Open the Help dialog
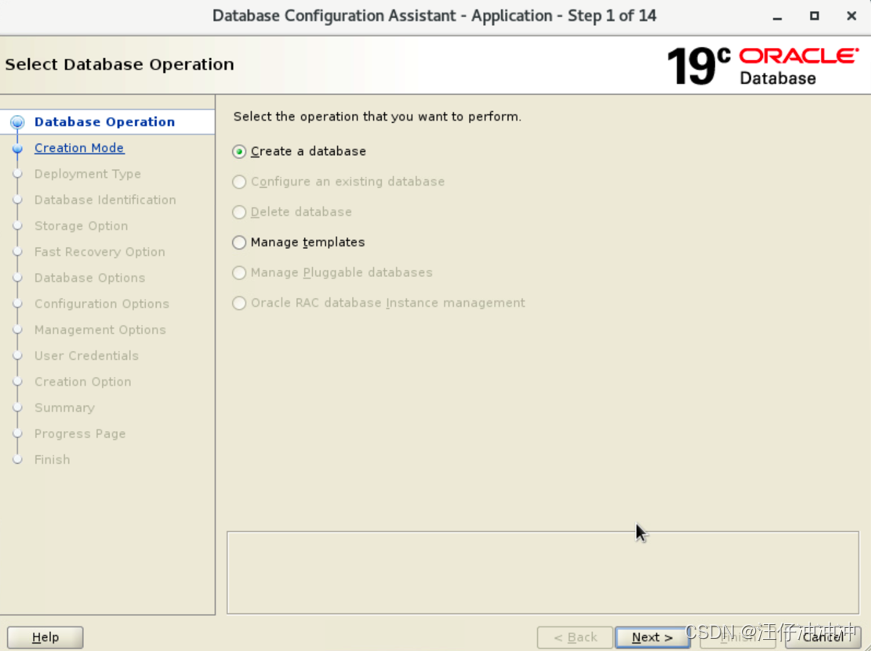This screenshot has height=651, width=871. coord(45,636)
